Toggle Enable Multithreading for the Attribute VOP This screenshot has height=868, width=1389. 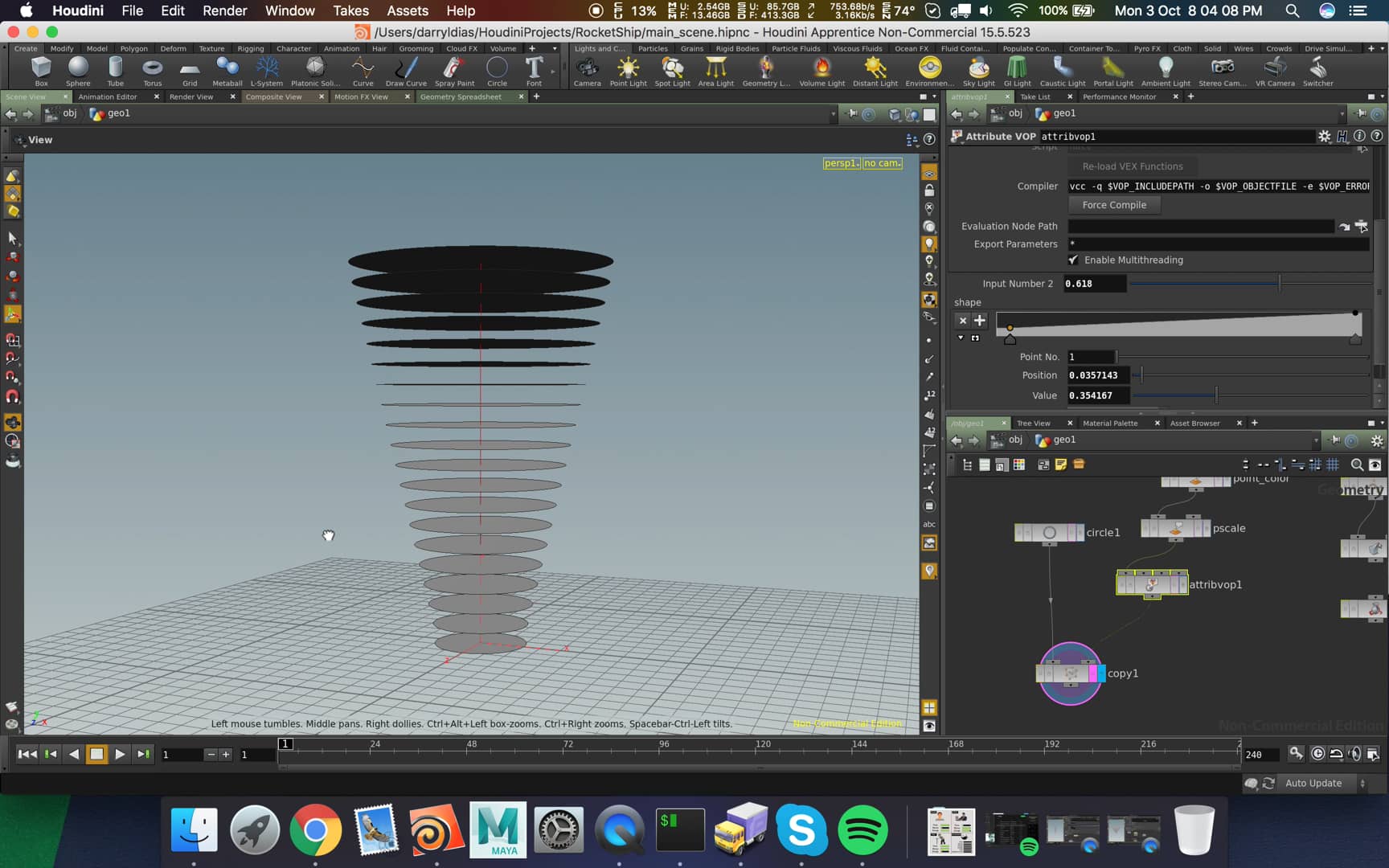[x=1075, y=260]
